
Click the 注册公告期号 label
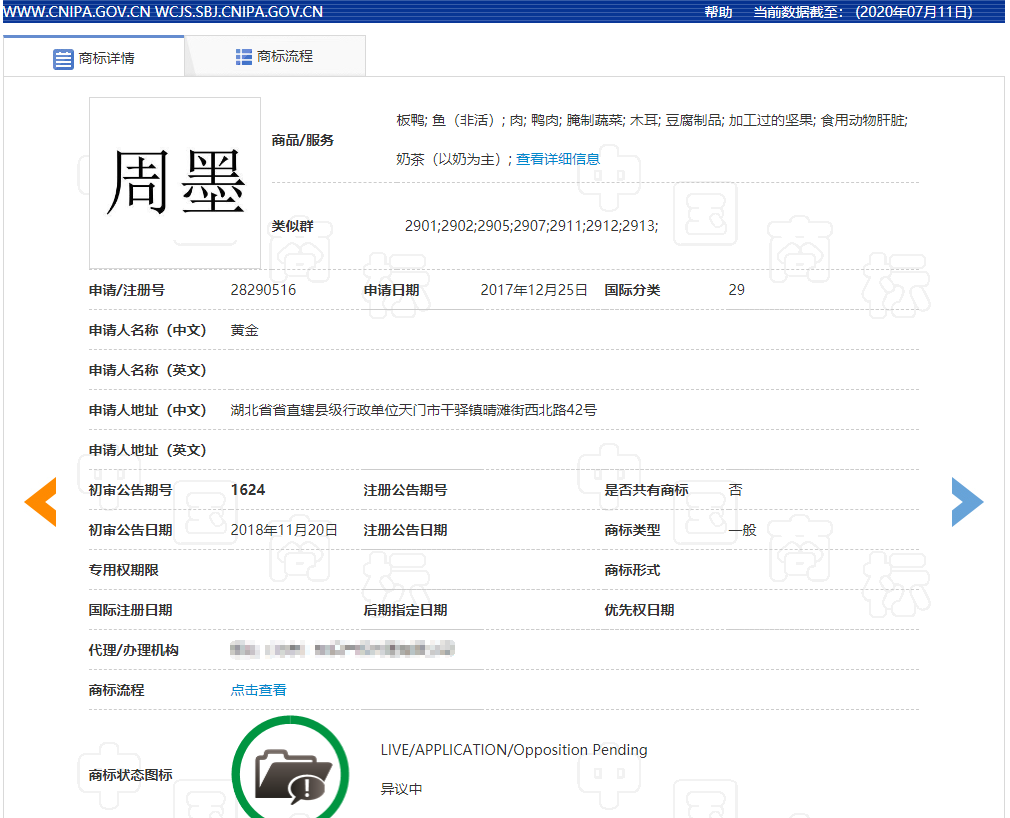pos(405,490)
